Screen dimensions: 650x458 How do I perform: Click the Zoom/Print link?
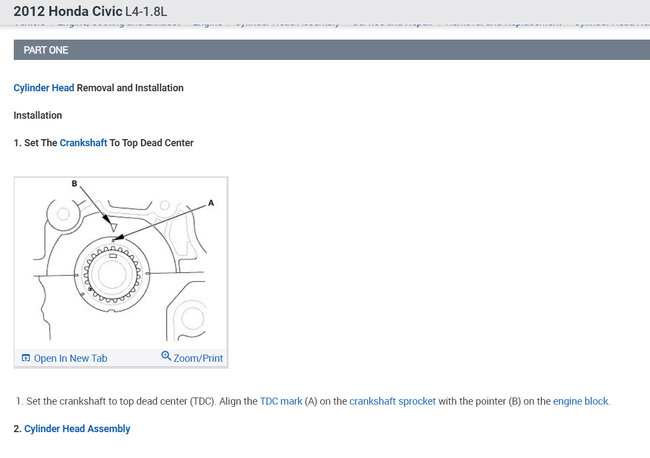[198, 358]
